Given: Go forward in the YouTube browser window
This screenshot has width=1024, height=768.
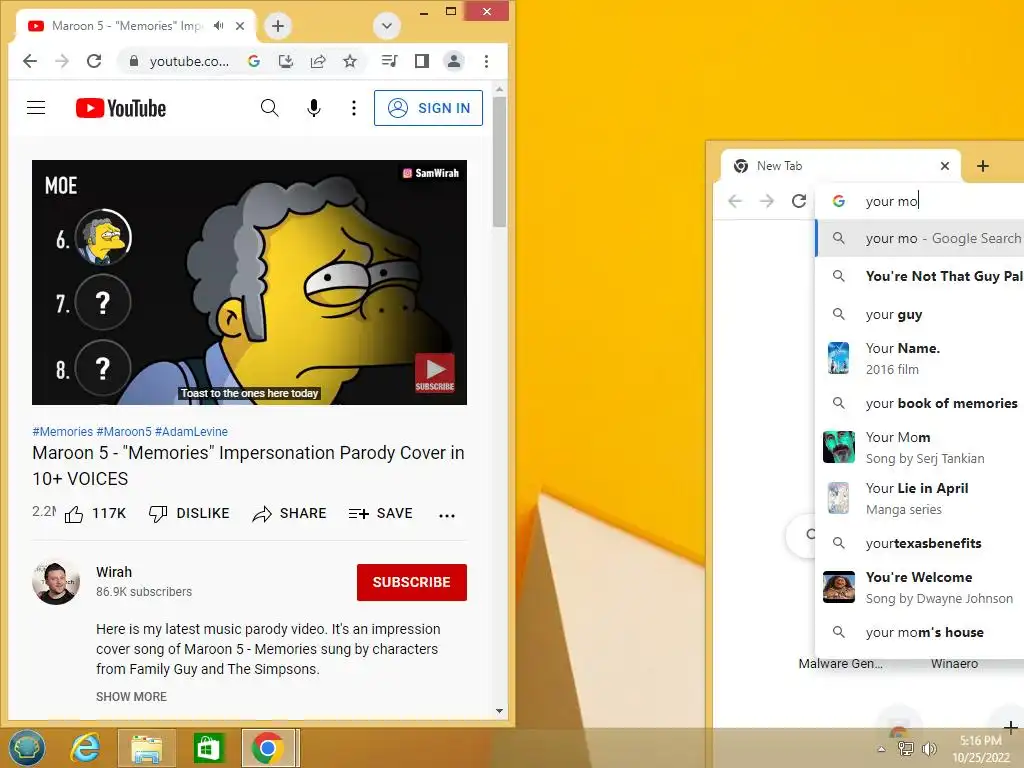Looking at the screenshot, I should (x=62, y=61).
